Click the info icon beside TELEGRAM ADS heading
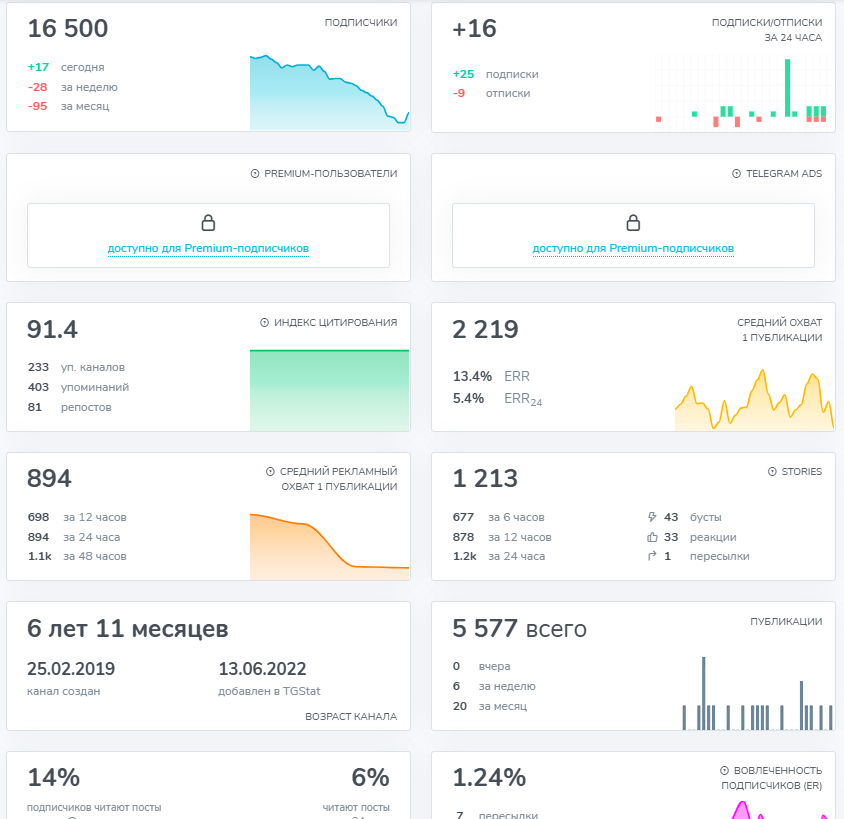844x819 pixels. [x=737, y=173]
